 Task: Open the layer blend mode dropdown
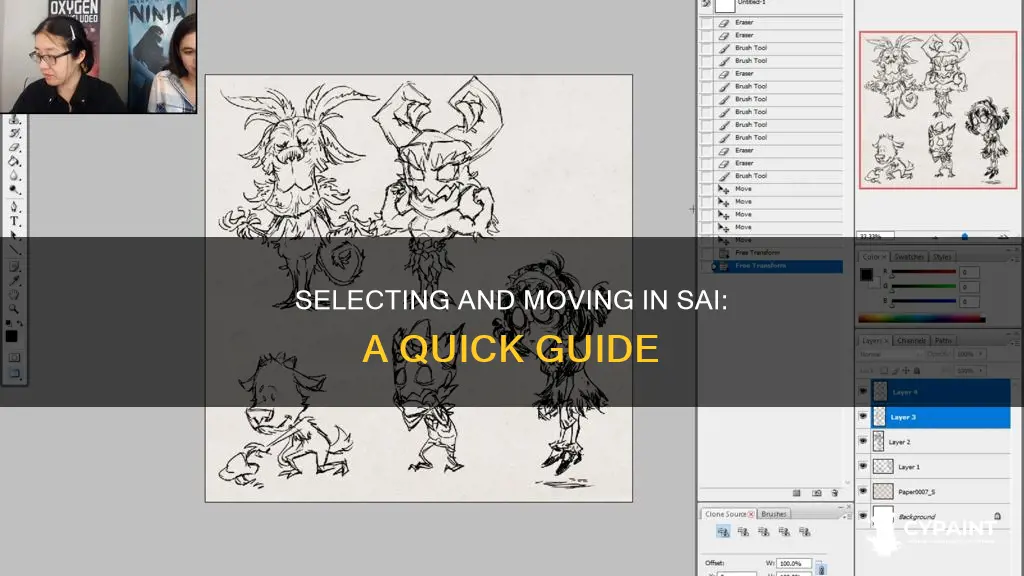pyautogui.click(x=889, y=354)
